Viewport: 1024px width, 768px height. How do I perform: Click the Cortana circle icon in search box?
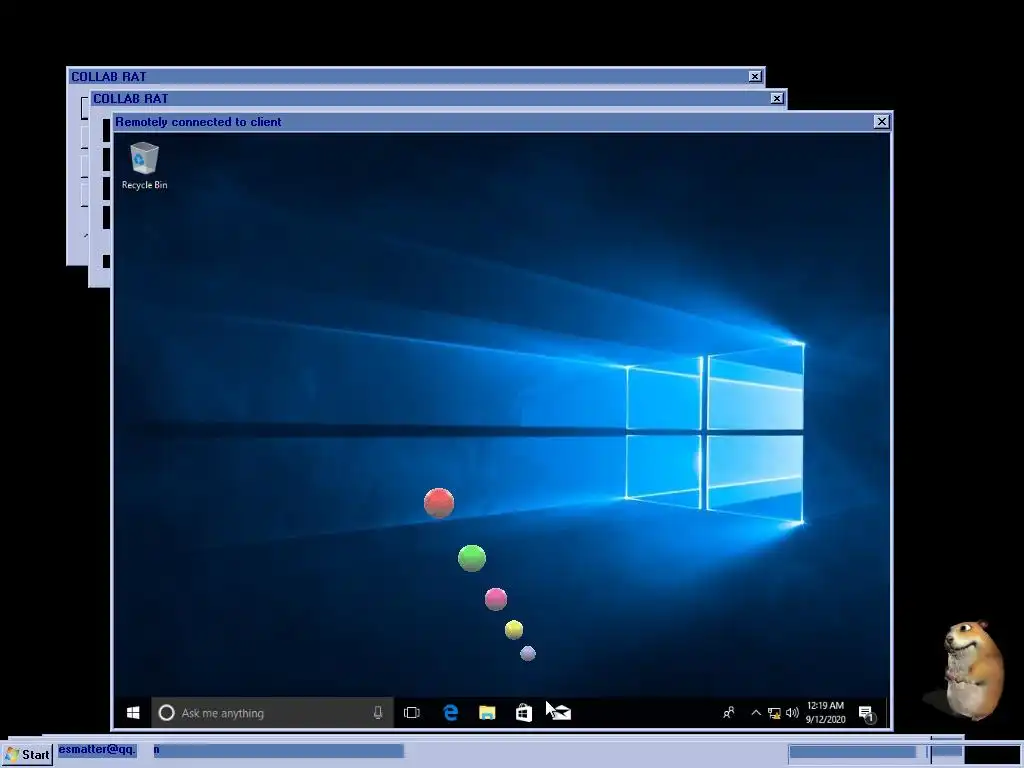167,712
